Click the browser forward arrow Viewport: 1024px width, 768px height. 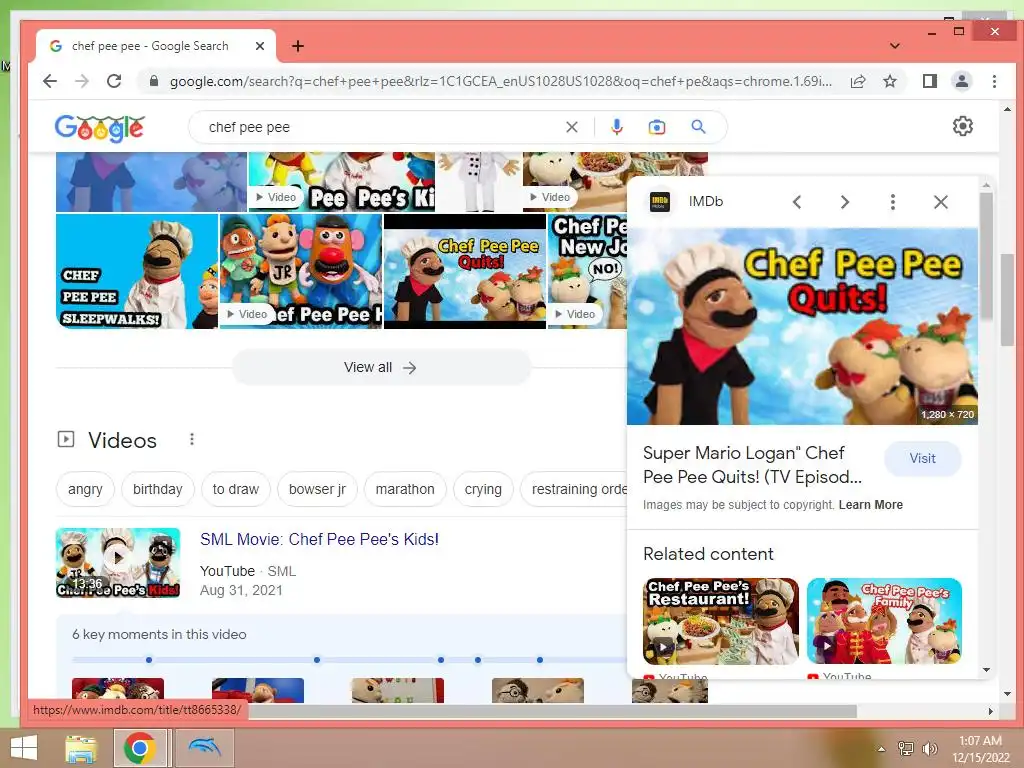82,81
